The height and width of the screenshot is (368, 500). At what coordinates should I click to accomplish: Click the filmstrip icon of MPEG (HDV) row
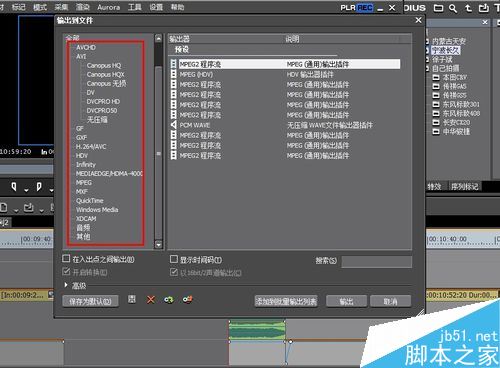click(x=174, y=74)
